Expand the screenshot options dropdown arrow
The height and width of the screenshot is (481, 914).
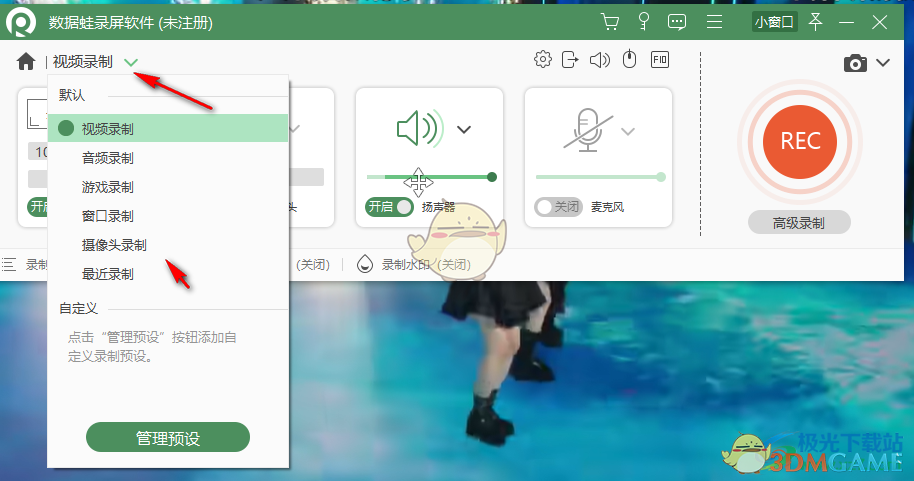coord(883,62)
